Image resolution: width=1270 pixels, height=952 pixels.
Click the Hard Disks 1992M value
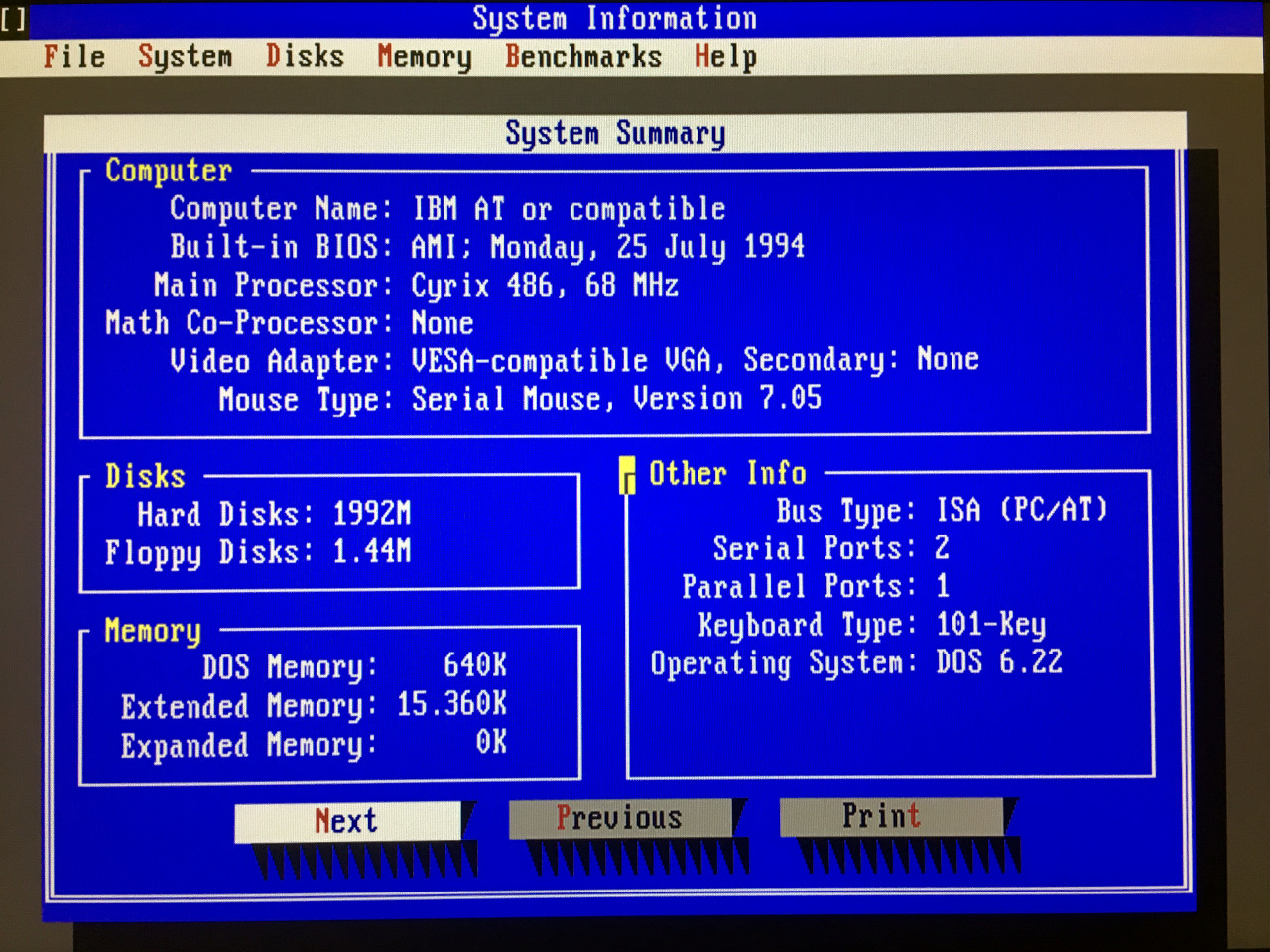371,514
